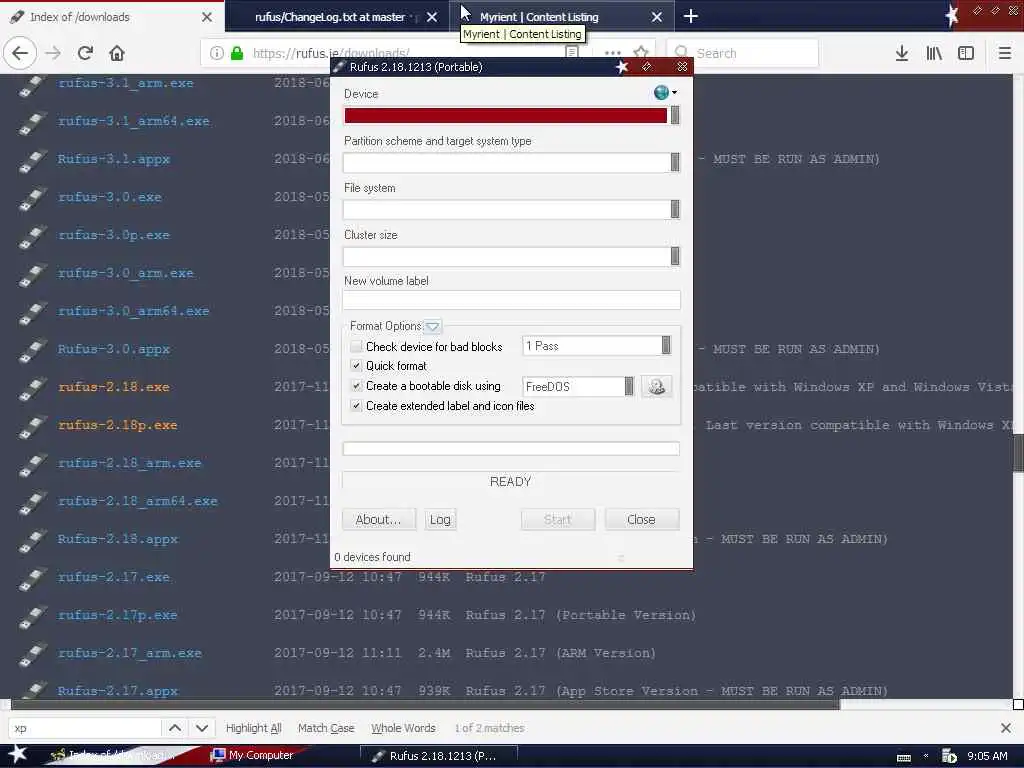Image resolution: width=1024 pixels, height=768 pixels.
Task: Enable Check device for bad blocks
Action: tap(356, 346)
